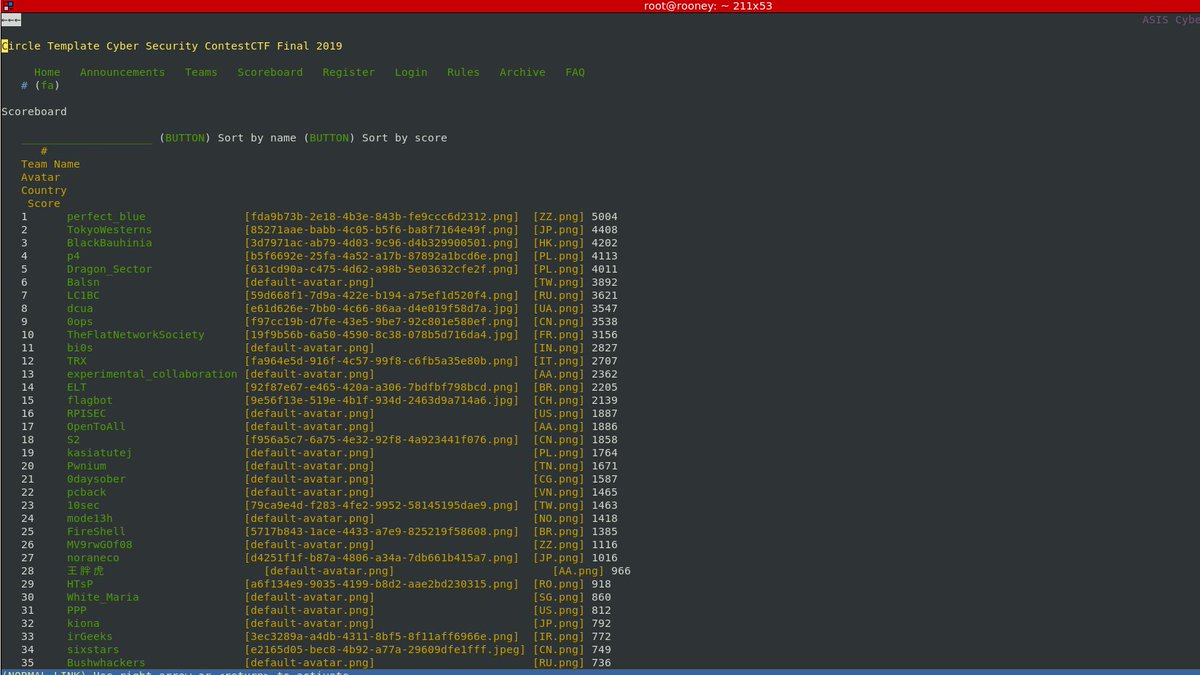Click the [ZZ.png] flag of perfect_blue
This screenshot has height=675, width=1200.
(x=559, y=216)
